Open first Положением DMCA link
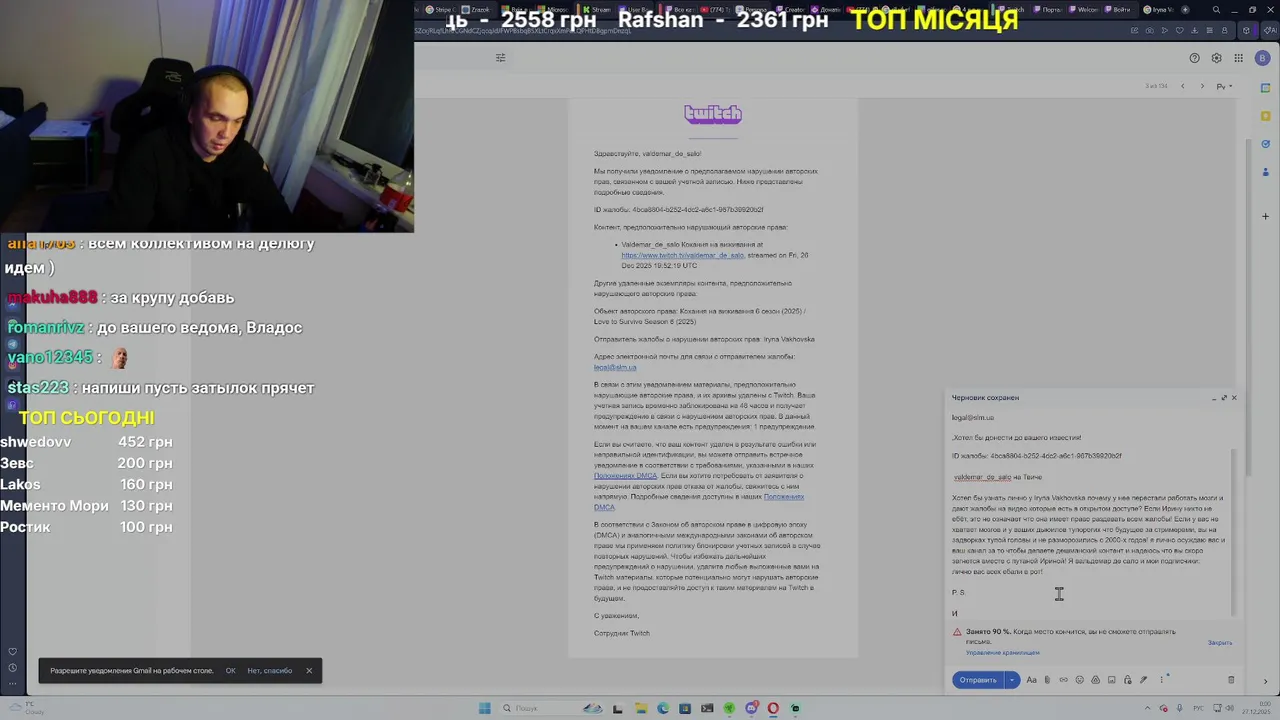The height and width of the screenshot is (720, 1280). point(625,476)
